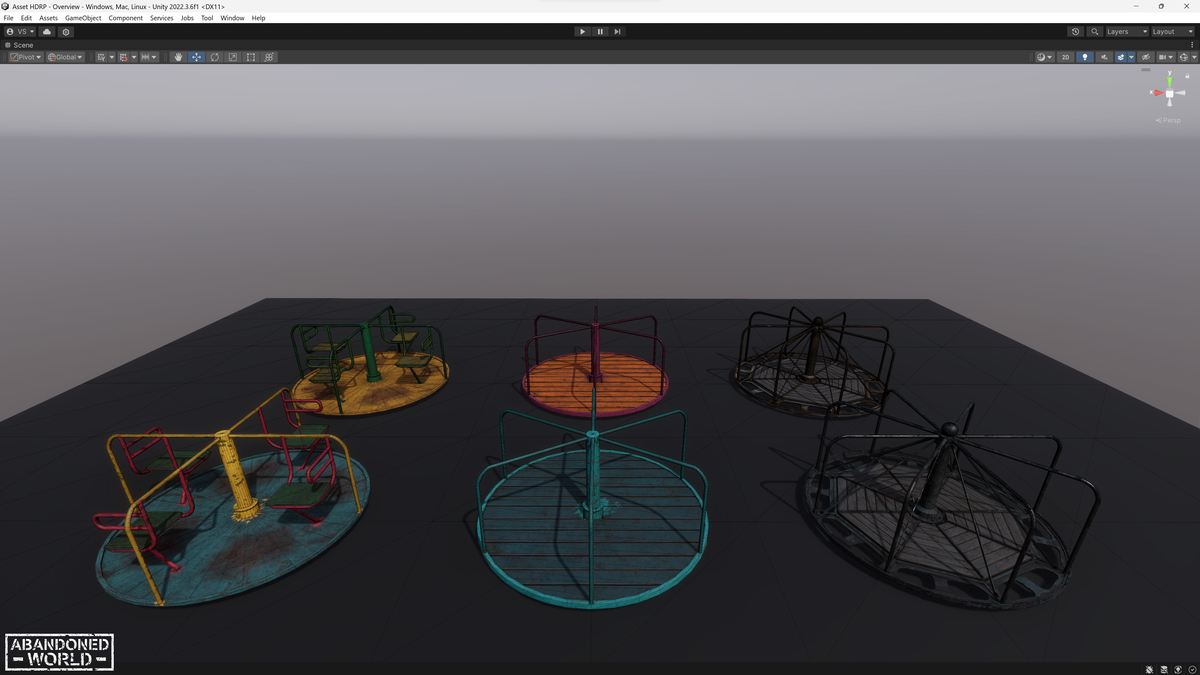Select the Move tool
1200x675 pixels.
point(197,57)
